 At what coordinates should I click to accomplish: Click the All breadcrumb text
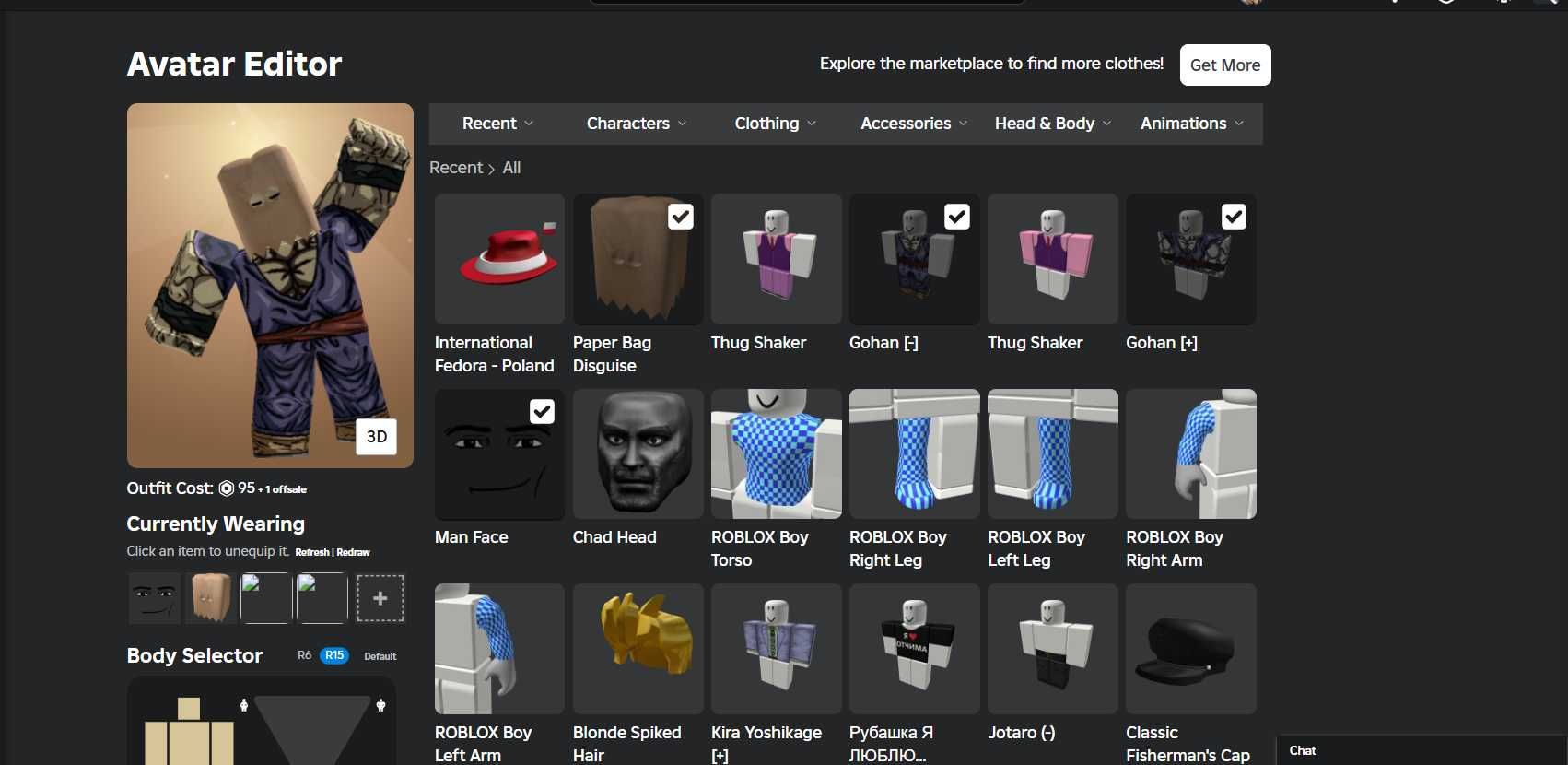tap(511, 168)
